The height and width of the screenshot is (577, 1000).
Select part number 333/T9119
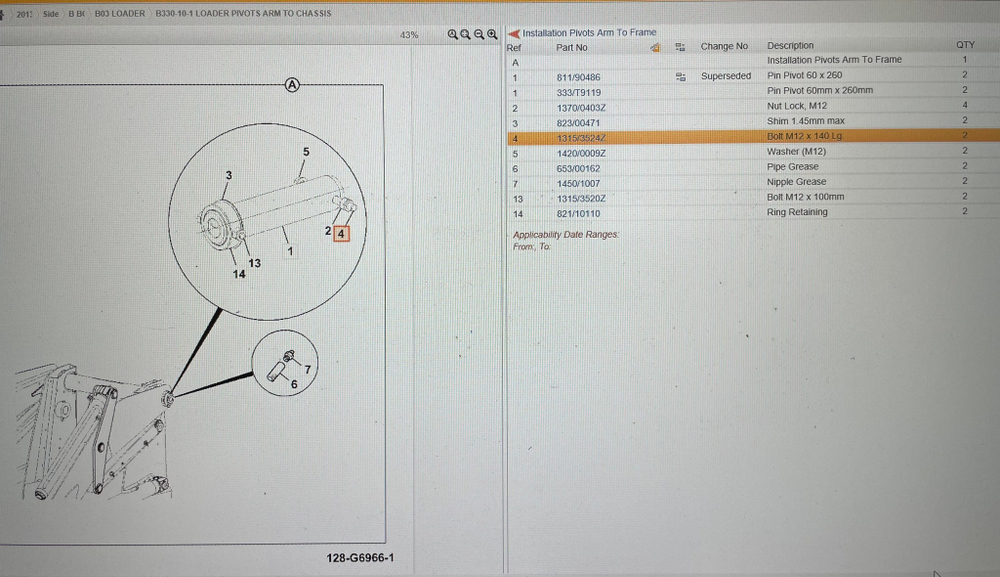coord(578,92)
